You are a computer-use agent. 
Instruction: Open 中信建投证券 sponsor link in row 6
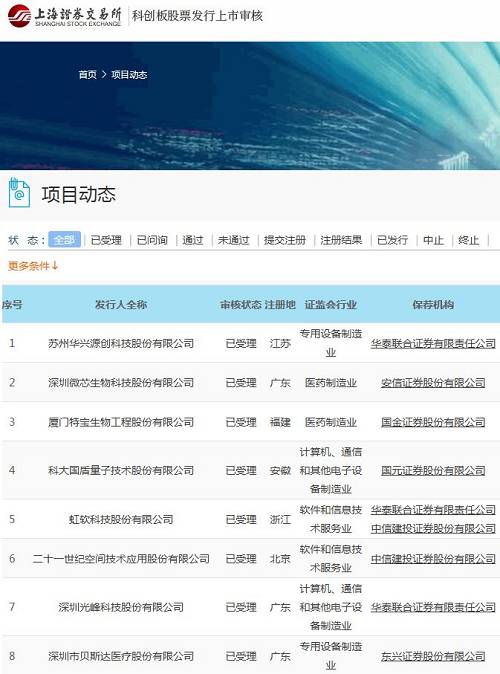(x=433, y=558)
